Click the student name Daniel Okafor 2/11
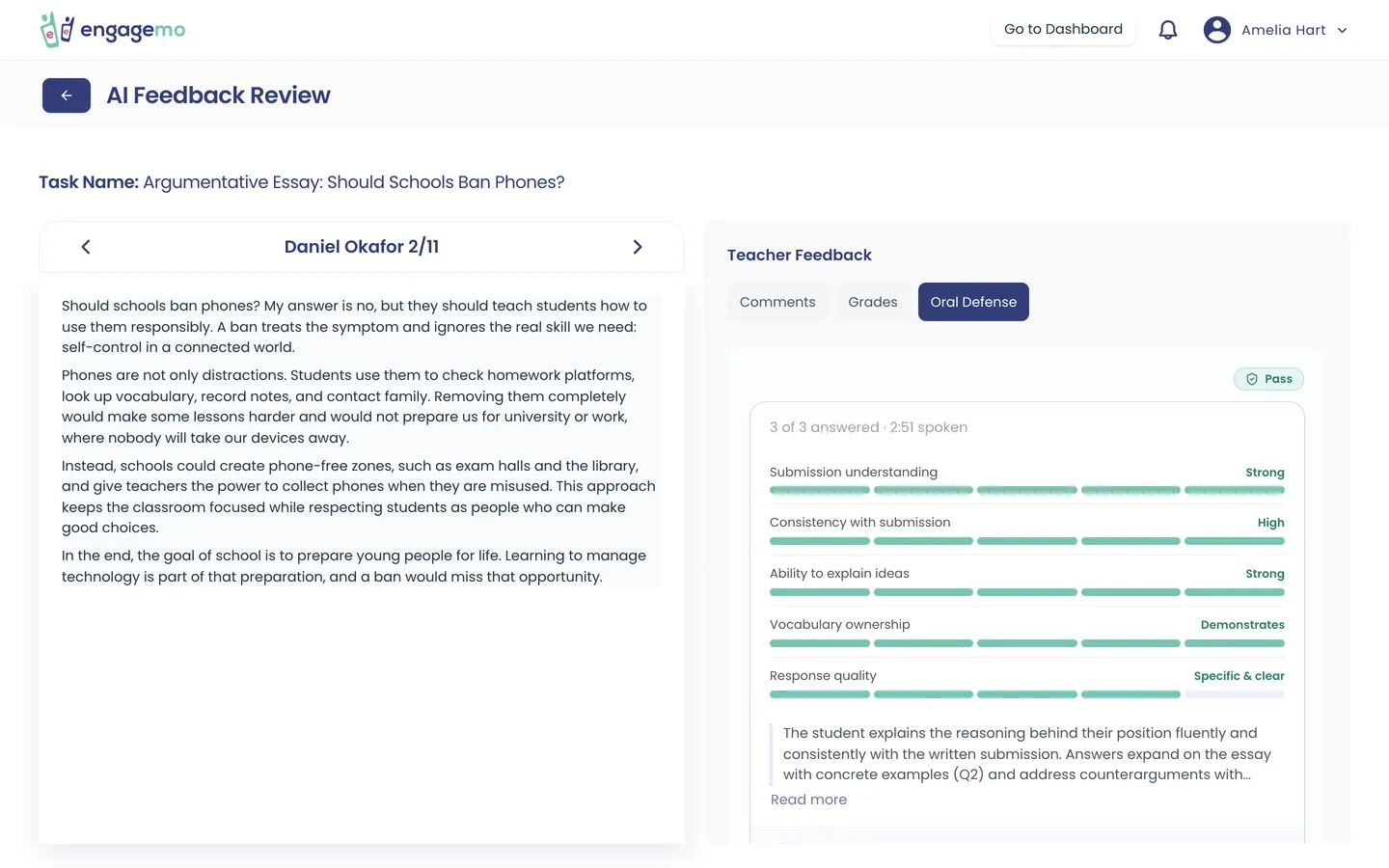 click(362, 247)
